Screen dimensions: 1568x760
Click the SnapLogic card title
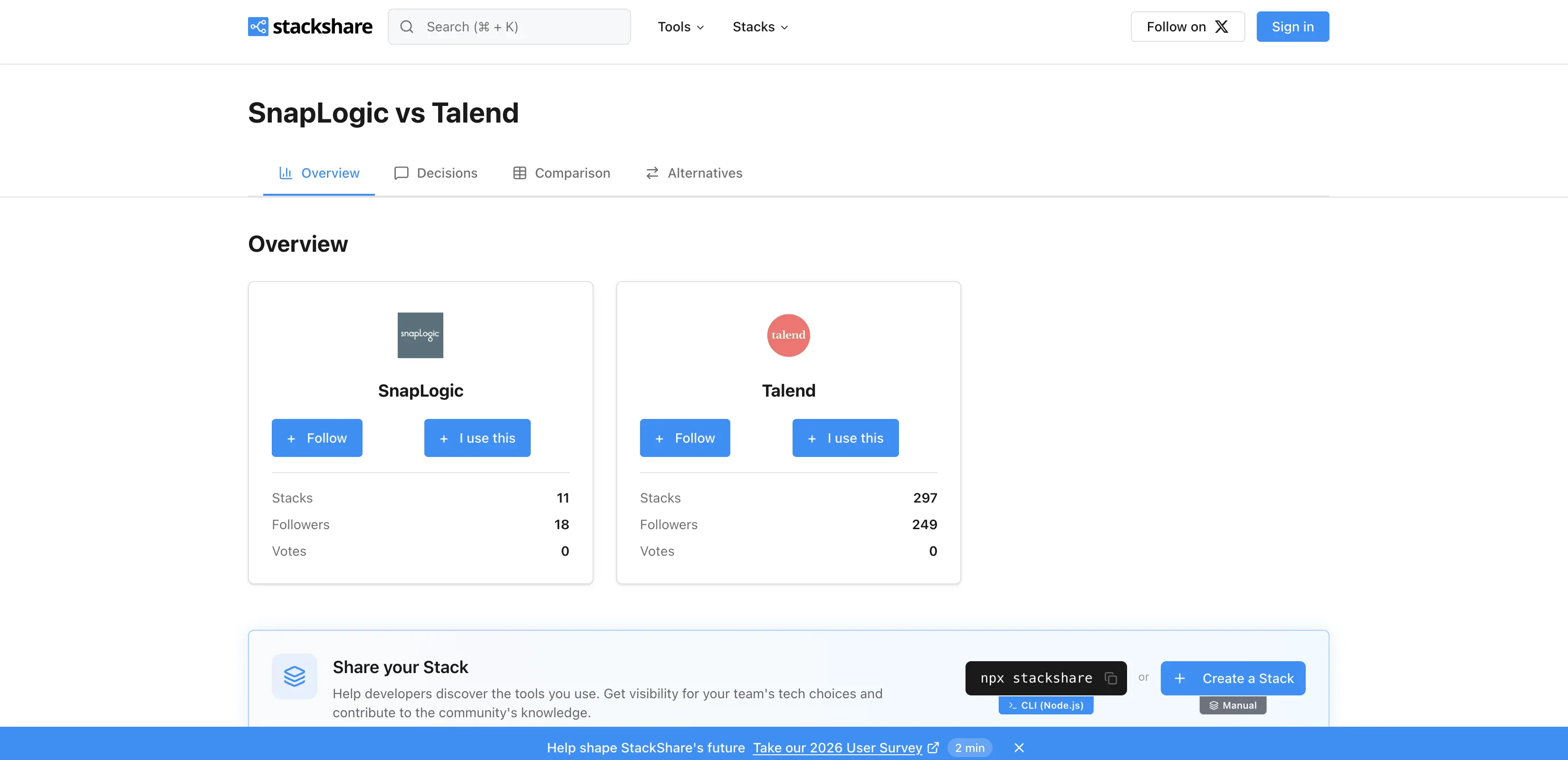421,390
